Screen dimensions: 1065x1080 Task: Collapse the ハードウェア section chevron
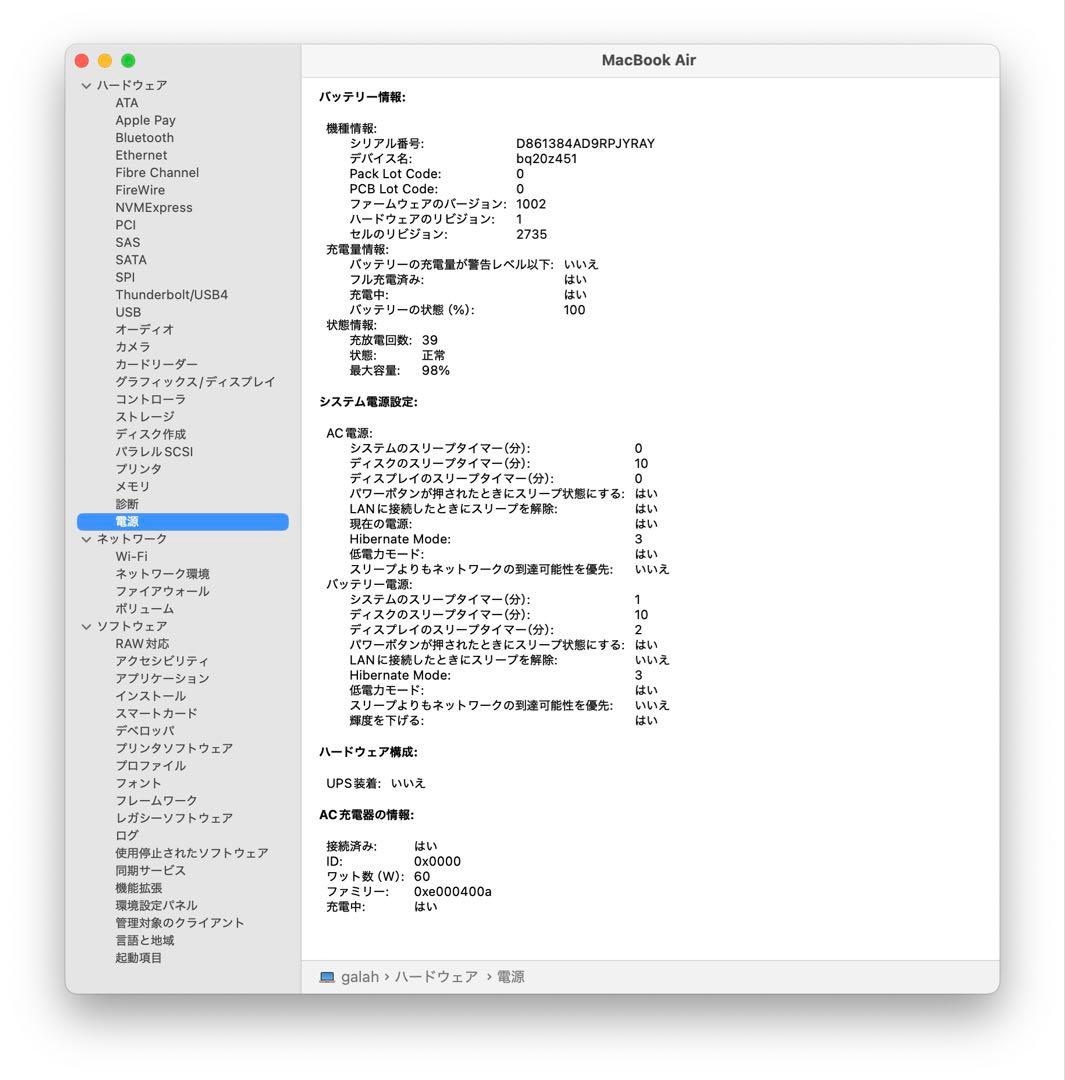pyautogui.click(x=86, y=85)
